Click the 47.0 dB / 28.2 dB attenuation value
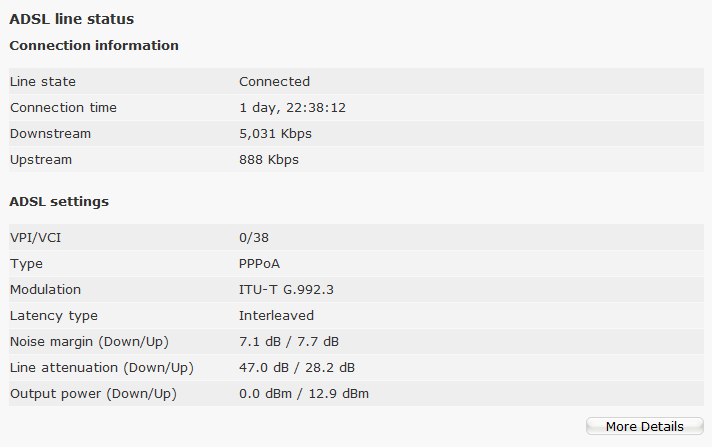This screenshot has width=712, height=447. click(x=297, y=368)
